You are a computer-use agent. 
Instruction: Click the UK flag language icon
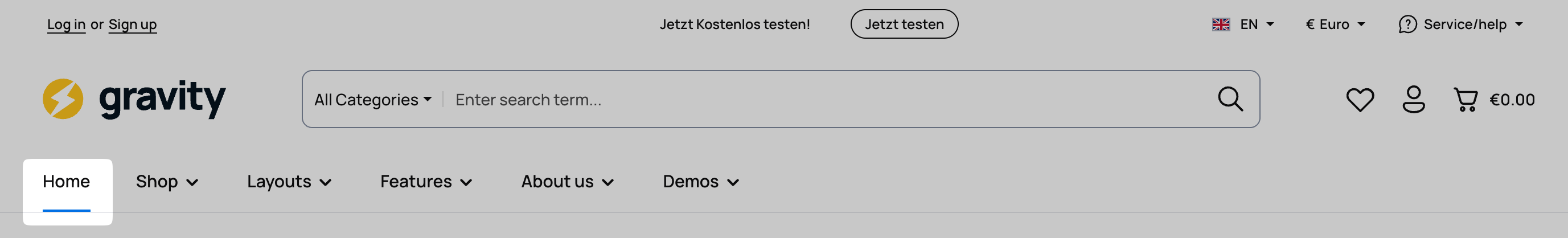tap(1221, 24)
